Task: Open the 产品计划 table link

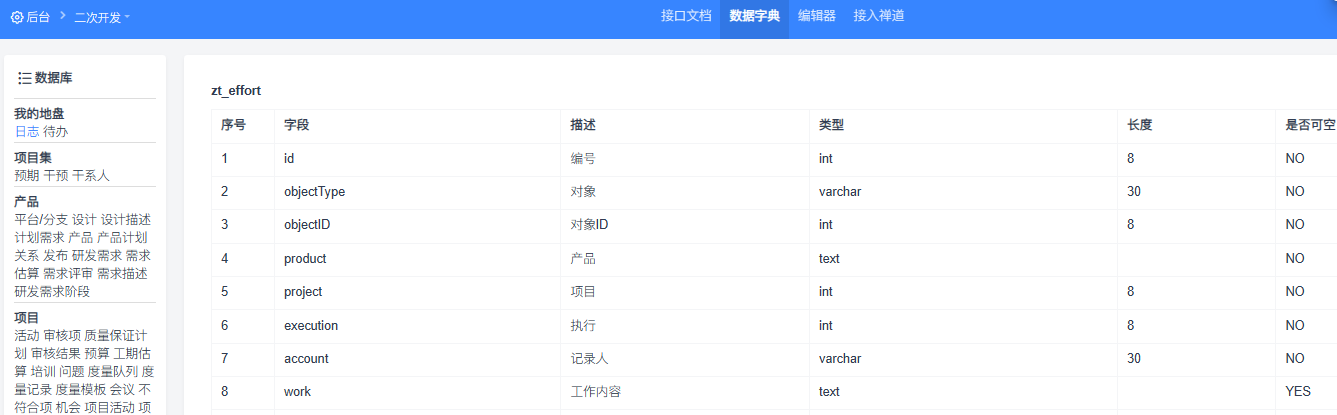Action: (122, 238)
